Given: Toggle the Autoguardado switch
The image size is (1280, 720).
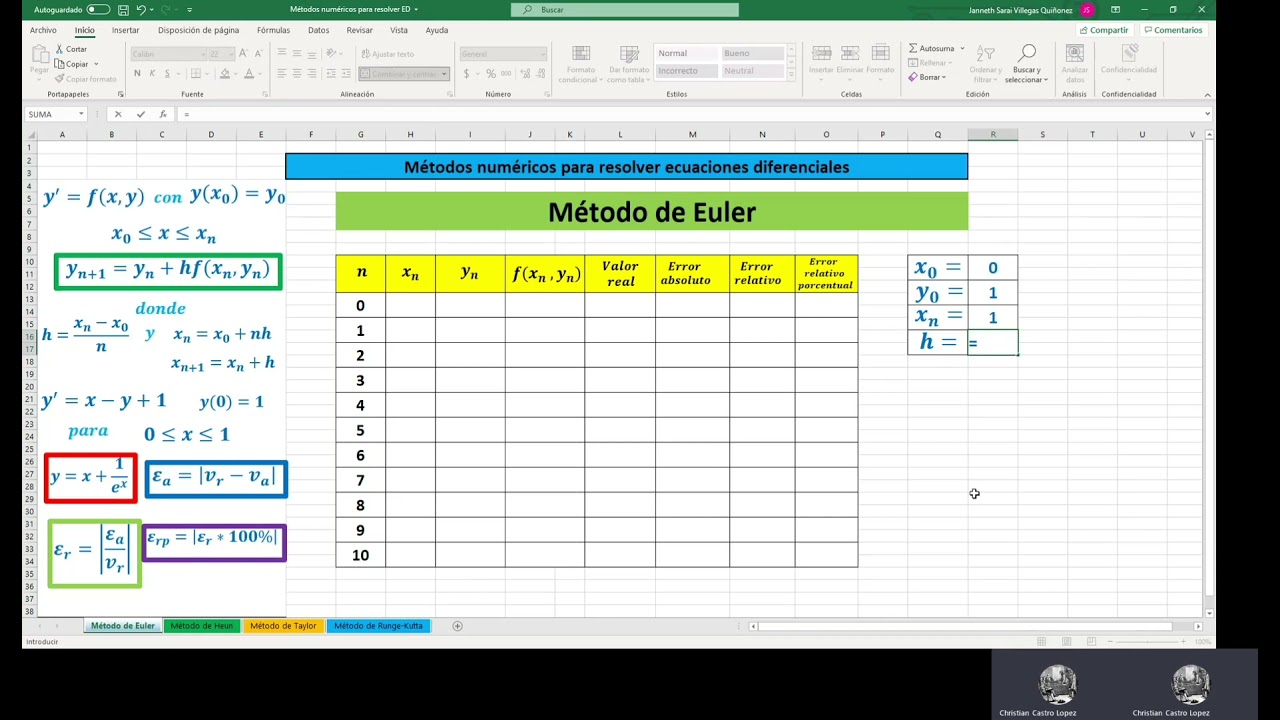Looking at the screenshot, I should click(98, 10).
